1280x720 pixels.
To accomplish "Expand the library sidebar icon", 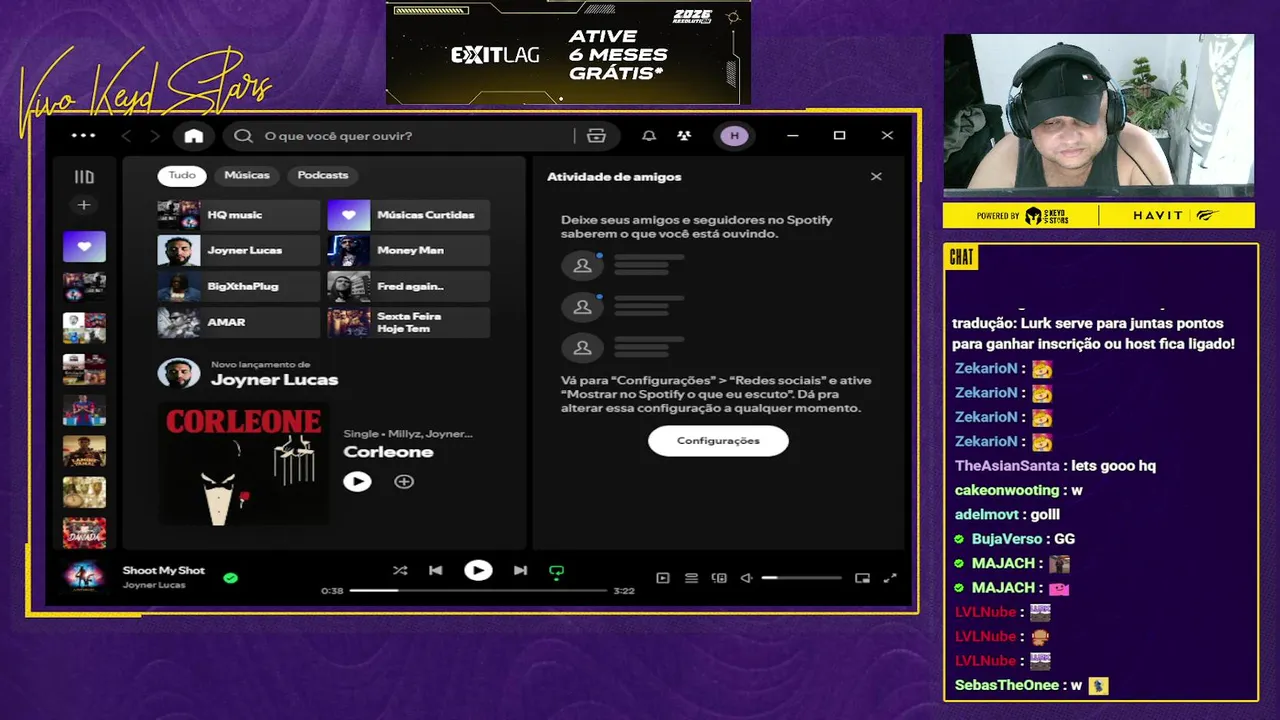I will (x=84, y=177).
